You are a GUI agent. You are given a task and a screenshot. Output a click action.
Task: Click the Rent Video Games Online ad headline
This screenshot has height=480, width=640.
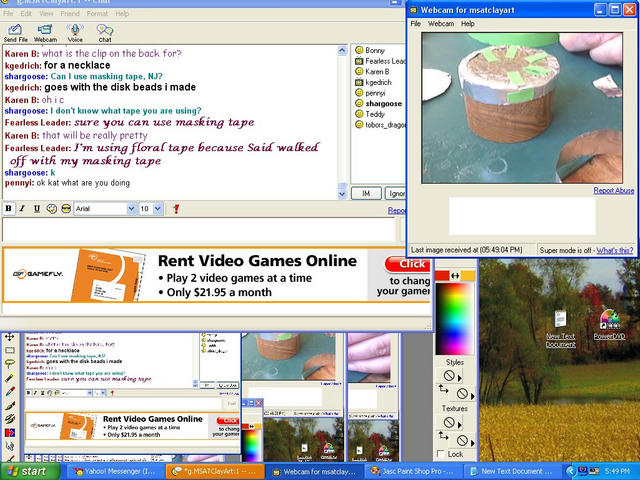[257, 261]
